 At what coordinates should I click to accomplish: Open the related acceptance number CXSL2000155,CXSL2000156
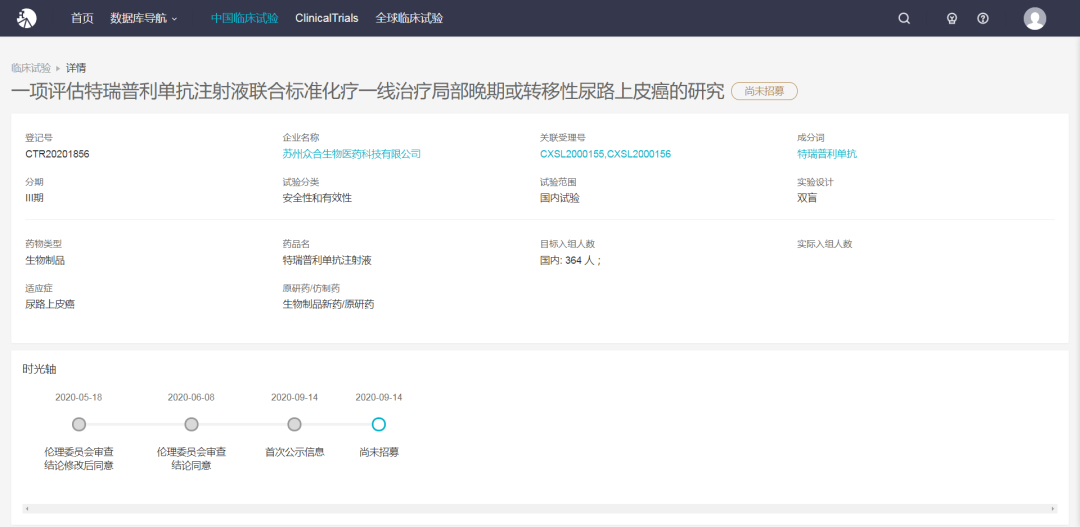click(605, 154)
